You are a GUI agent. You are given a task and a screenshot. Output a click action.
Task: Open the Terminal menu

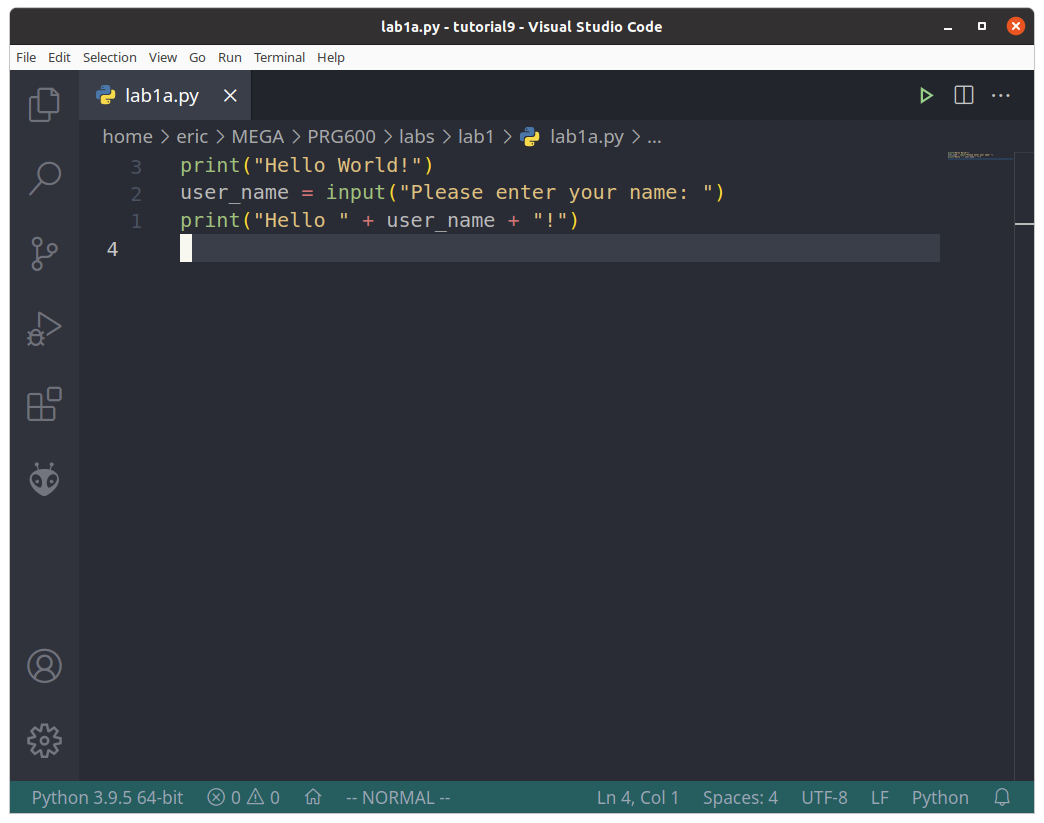pos(279,57)
